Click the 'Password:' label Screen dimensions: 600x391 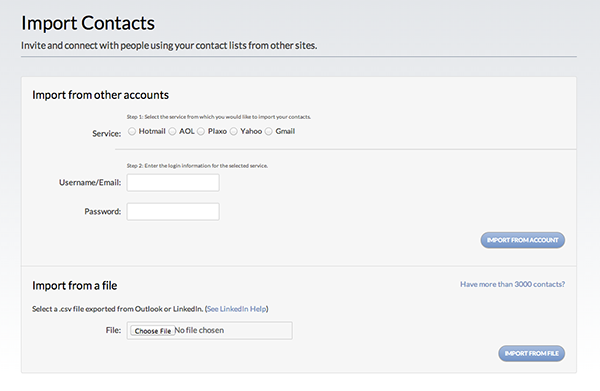point(103,212)
